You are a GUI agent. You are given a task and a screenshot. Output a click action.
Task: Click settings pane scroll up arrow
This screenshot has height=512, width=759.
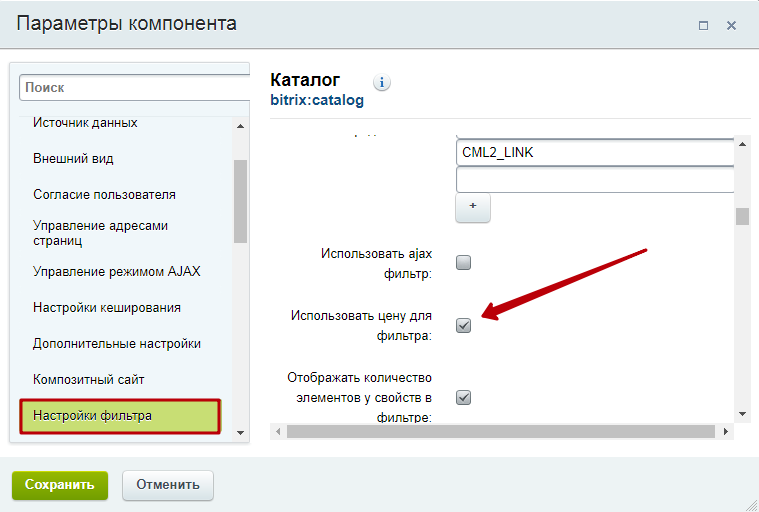[742, 144]
